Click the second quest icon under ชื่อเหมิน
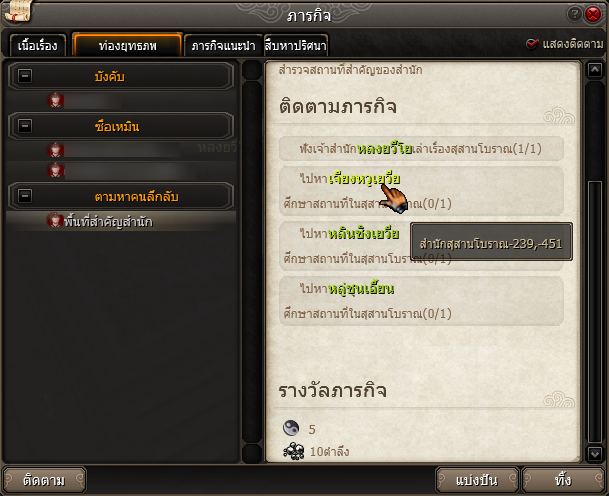The width and height of the screenshot is (609, 496). 55,170
